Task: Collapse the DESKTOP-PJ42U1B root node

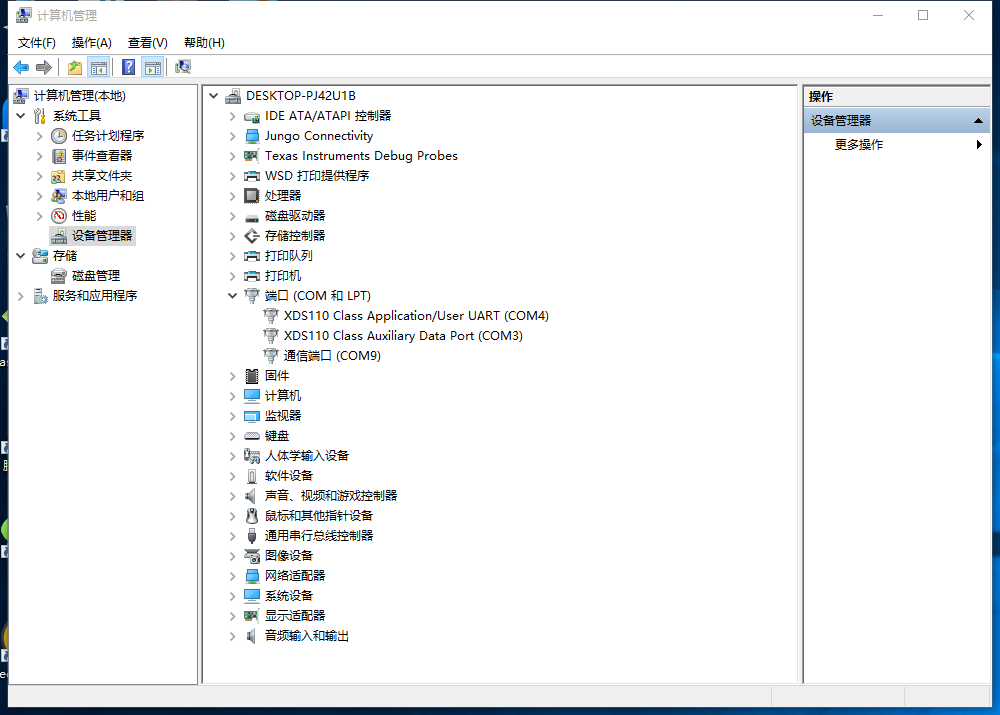Action: point(214,96)
